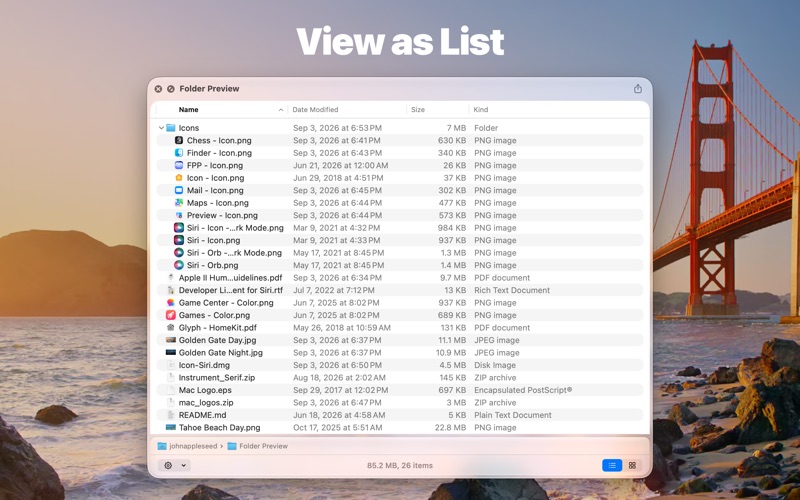This screenshot has width=800, height=500.
Task: Click the Icon - Icon.png file icon
Action: [179, 178]
